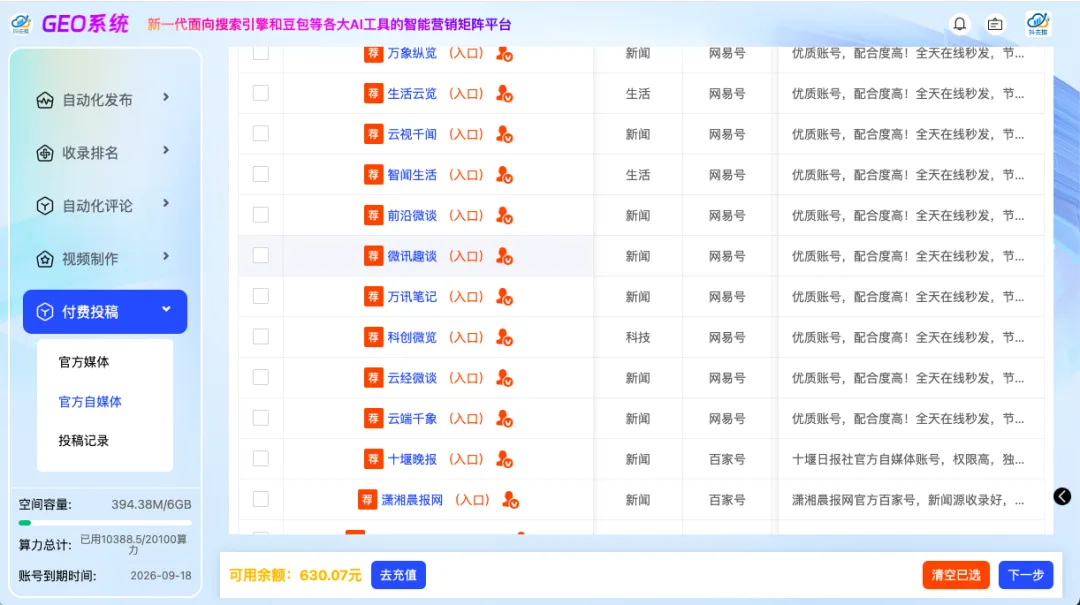The height and width of the screenshot is (605, 1080).
Task: Select the 微讯趣谈 row checkbox
Action: click(260, 256)
